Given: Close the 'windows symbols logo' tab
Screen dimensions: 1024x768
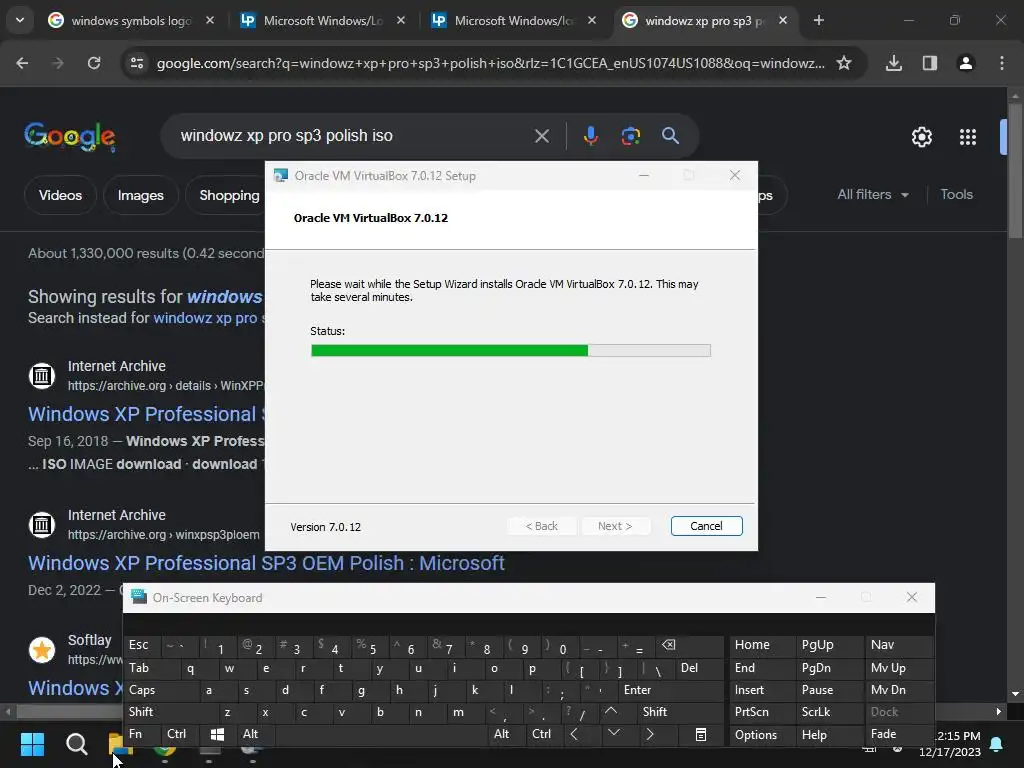Looking at the screenshot, I should click(210, 20).
